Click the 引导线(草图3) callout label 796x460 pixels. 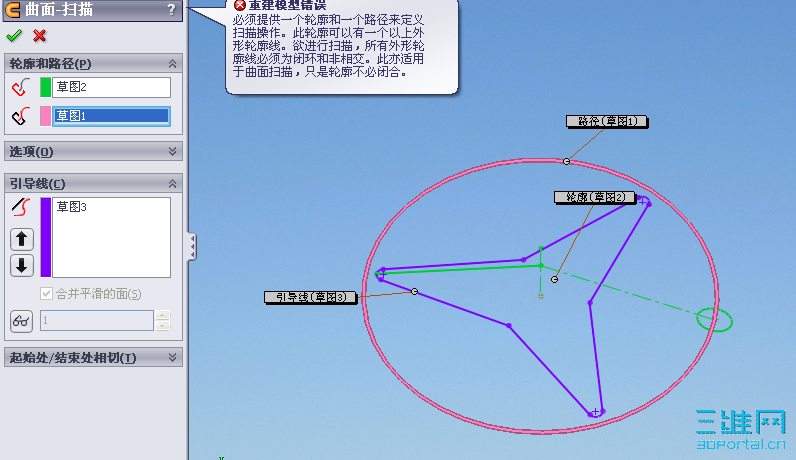click(x=310, y=297)
